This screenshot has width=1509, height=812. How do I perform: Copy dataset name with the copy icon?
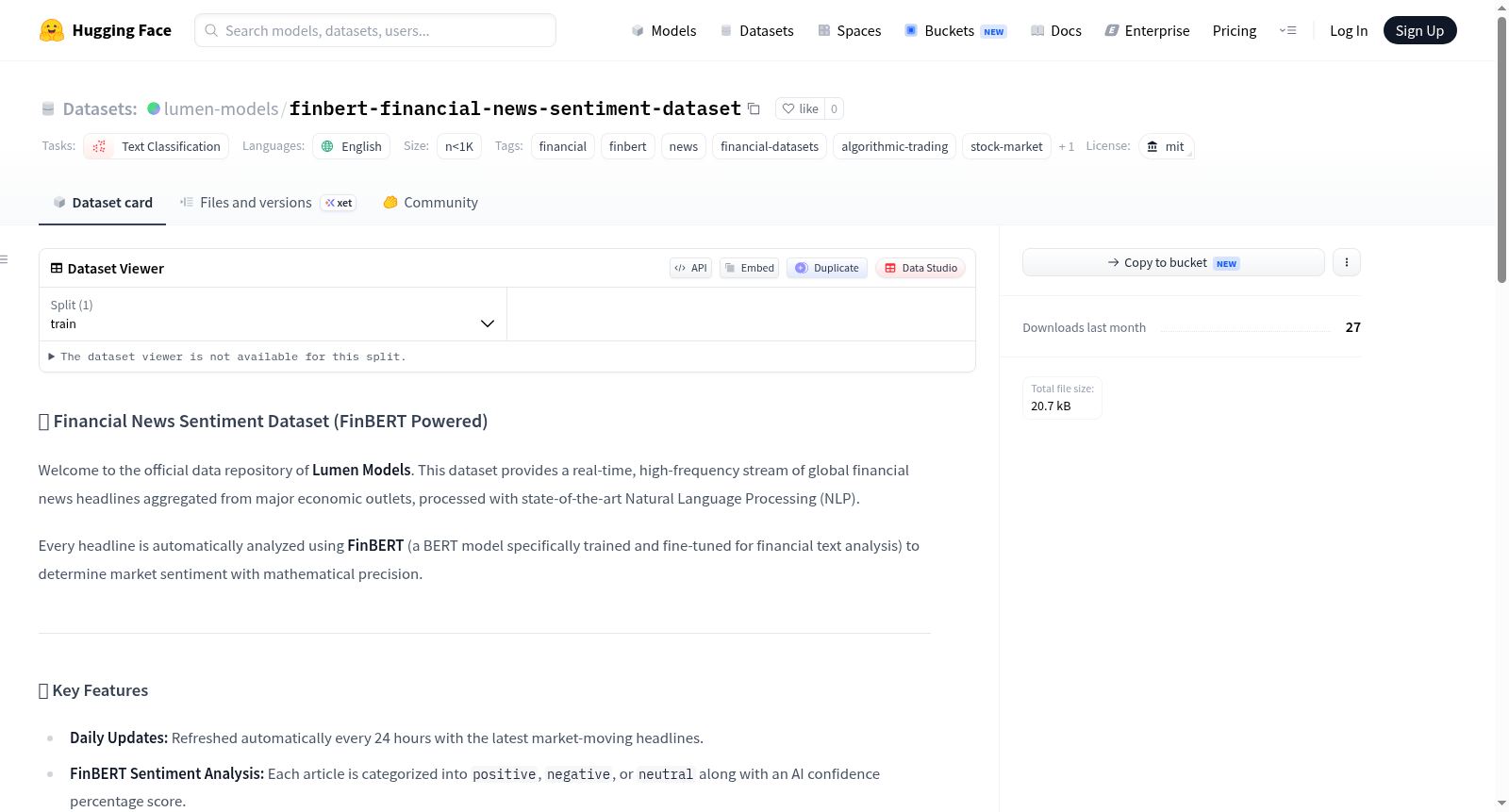[754, 108]
